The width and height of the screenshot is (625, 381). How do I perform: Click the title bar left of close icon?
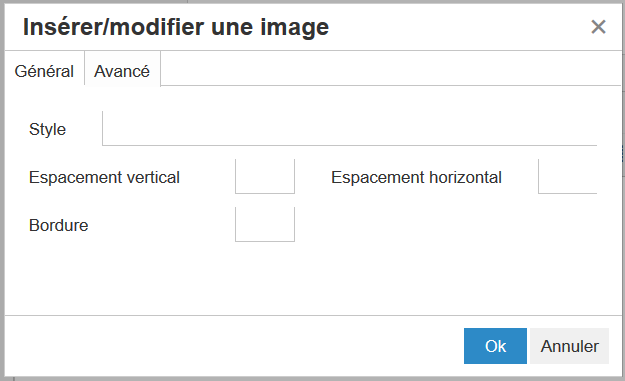point(458,27)
